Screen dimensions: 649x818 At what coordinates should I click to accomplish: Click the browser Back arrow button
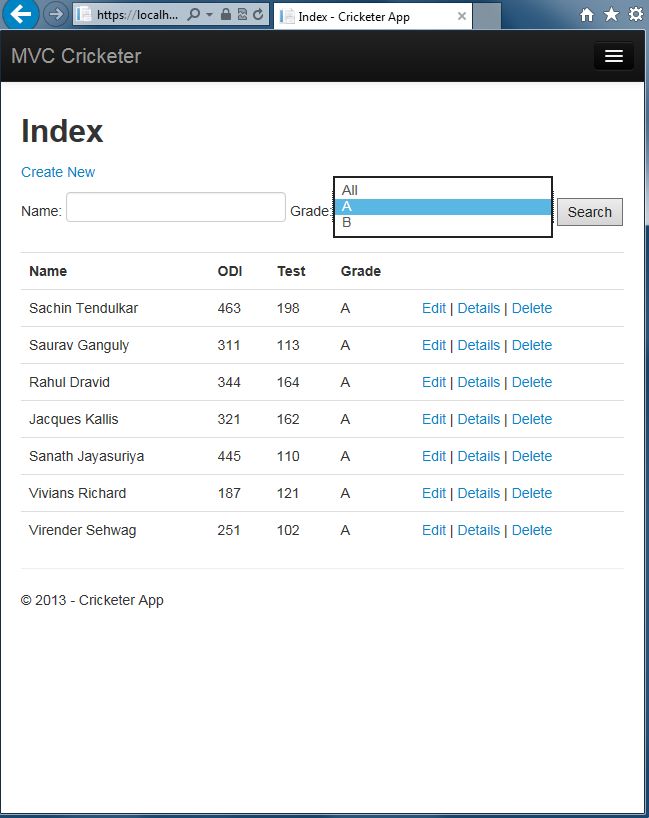click(22, 14)
